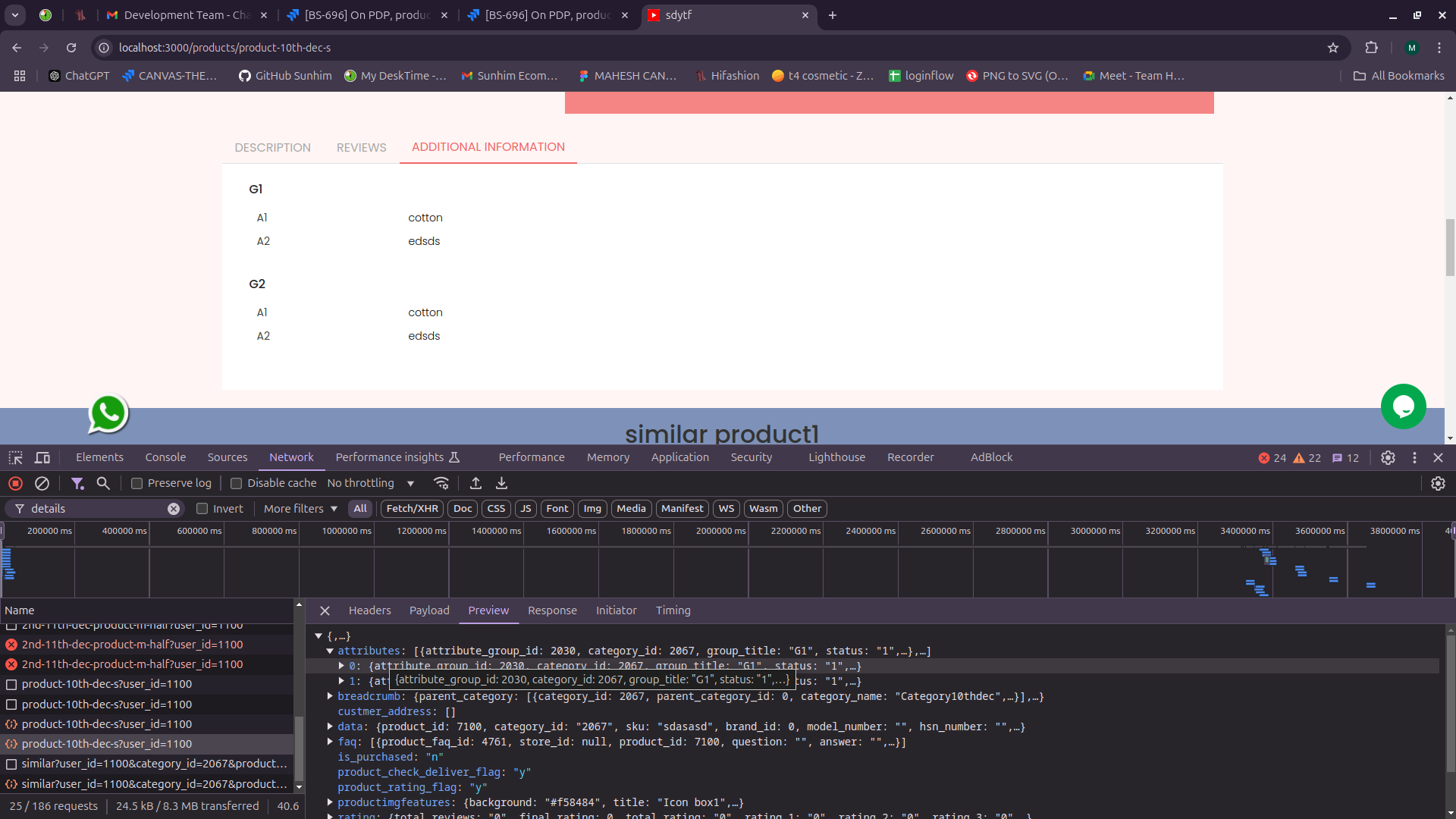Expand the breadcrumb object
This screenshot has height=819, width=1456.
(x=330, y=696)
